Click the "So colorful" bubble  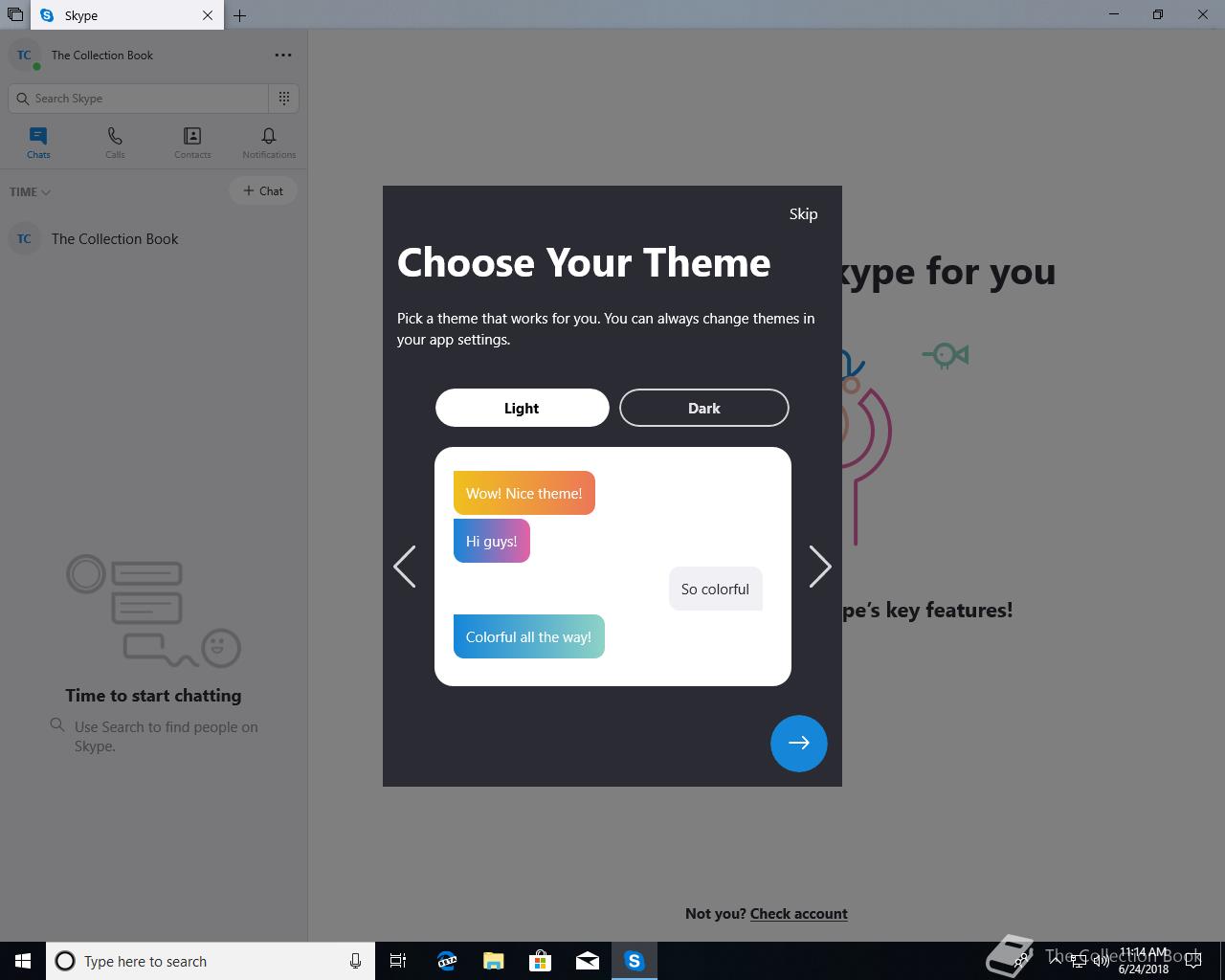716,589
